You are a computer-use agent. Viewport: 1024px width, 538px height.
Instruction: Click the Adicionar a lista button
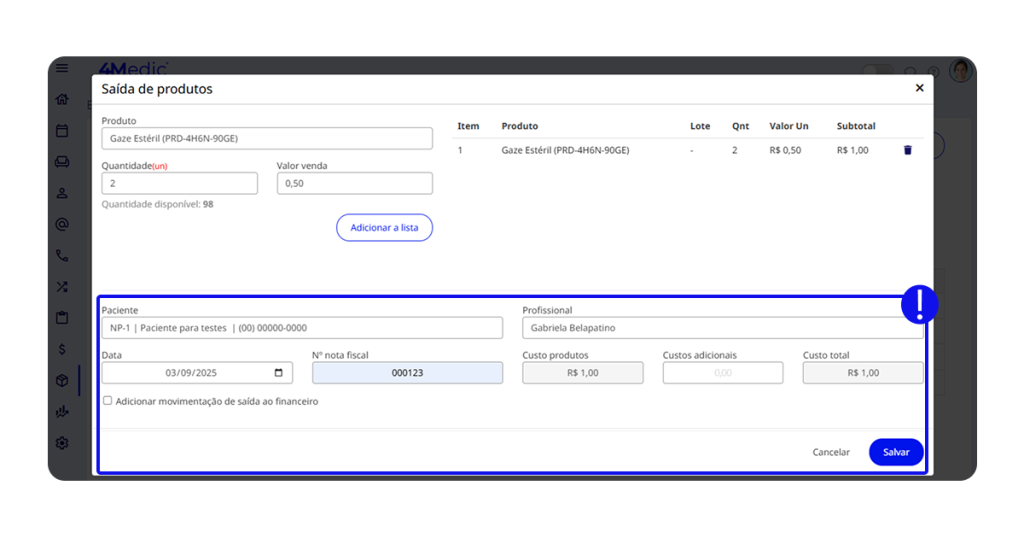(384, 228)
